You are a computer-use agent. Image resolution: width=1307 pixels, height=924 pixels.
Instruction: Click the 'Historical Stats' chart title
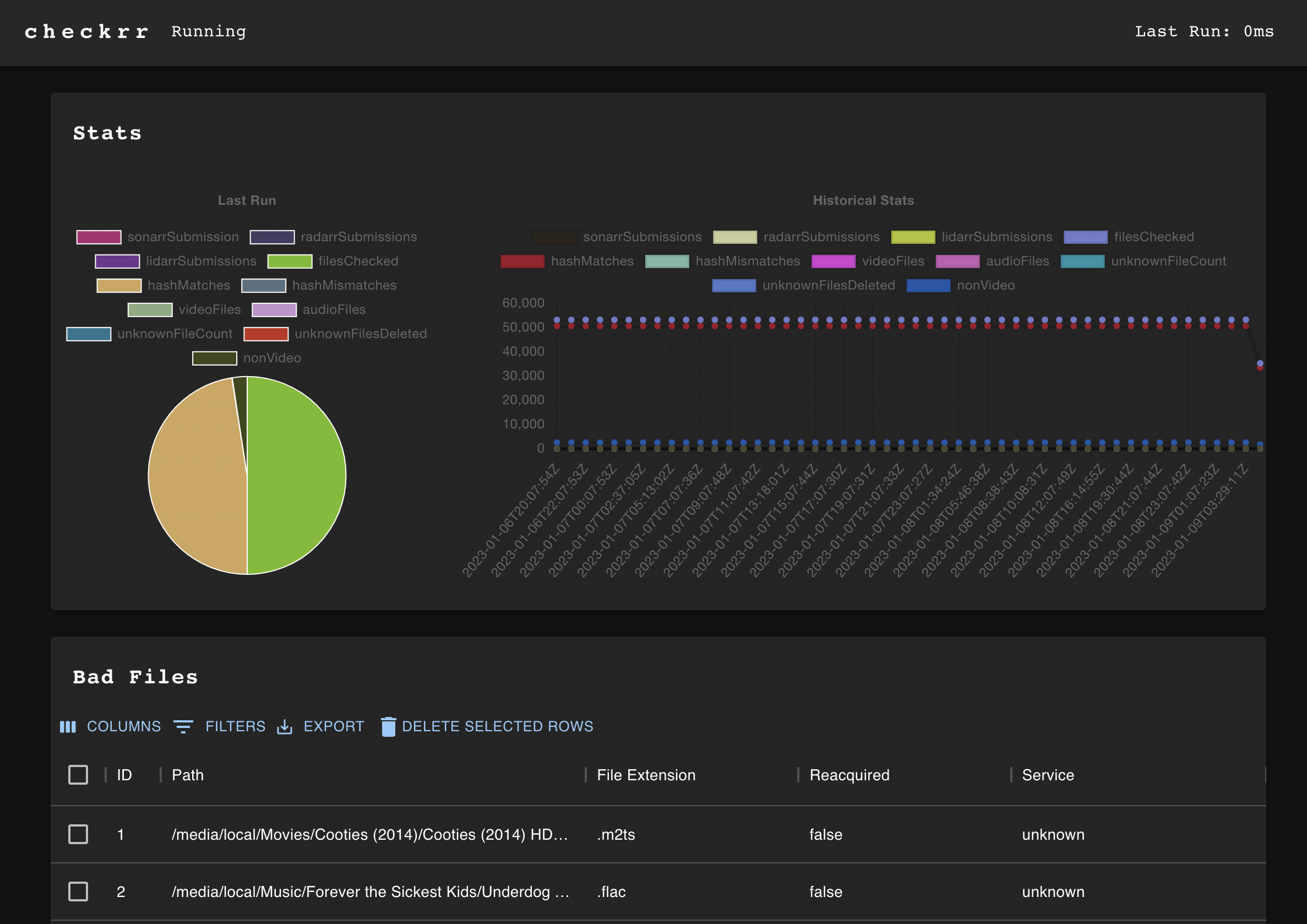pos(863,200)
